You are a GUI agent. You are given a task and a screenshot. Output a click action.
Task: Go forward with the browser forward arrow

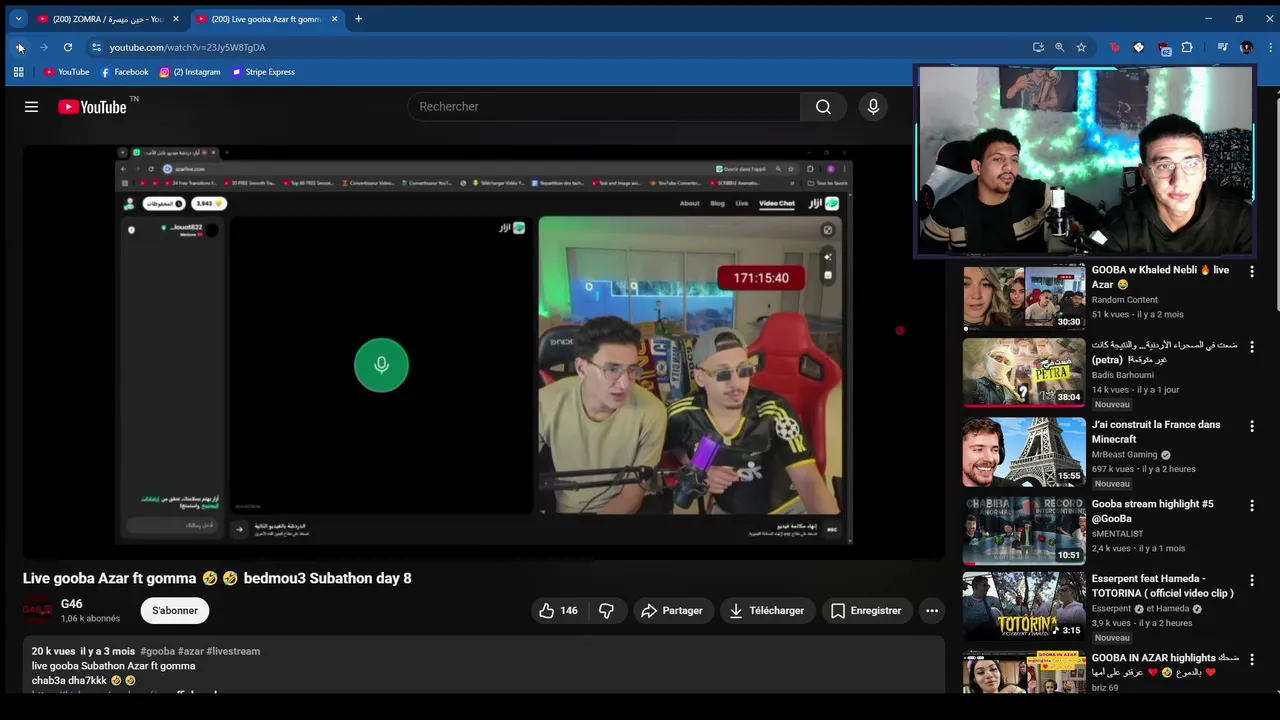click(44, 47)
